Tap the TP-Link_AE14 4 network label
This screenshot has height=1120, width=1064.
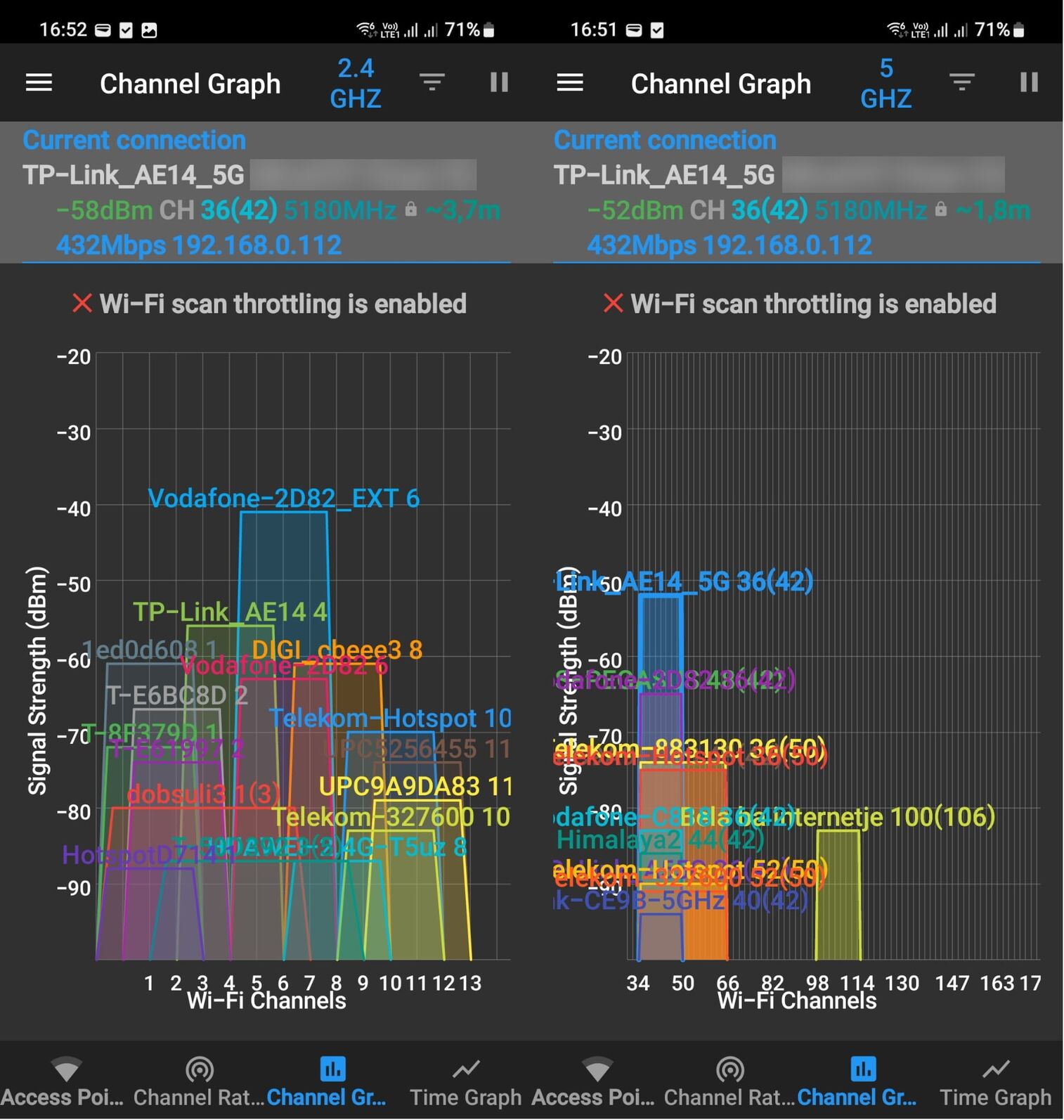coord(231,612)
